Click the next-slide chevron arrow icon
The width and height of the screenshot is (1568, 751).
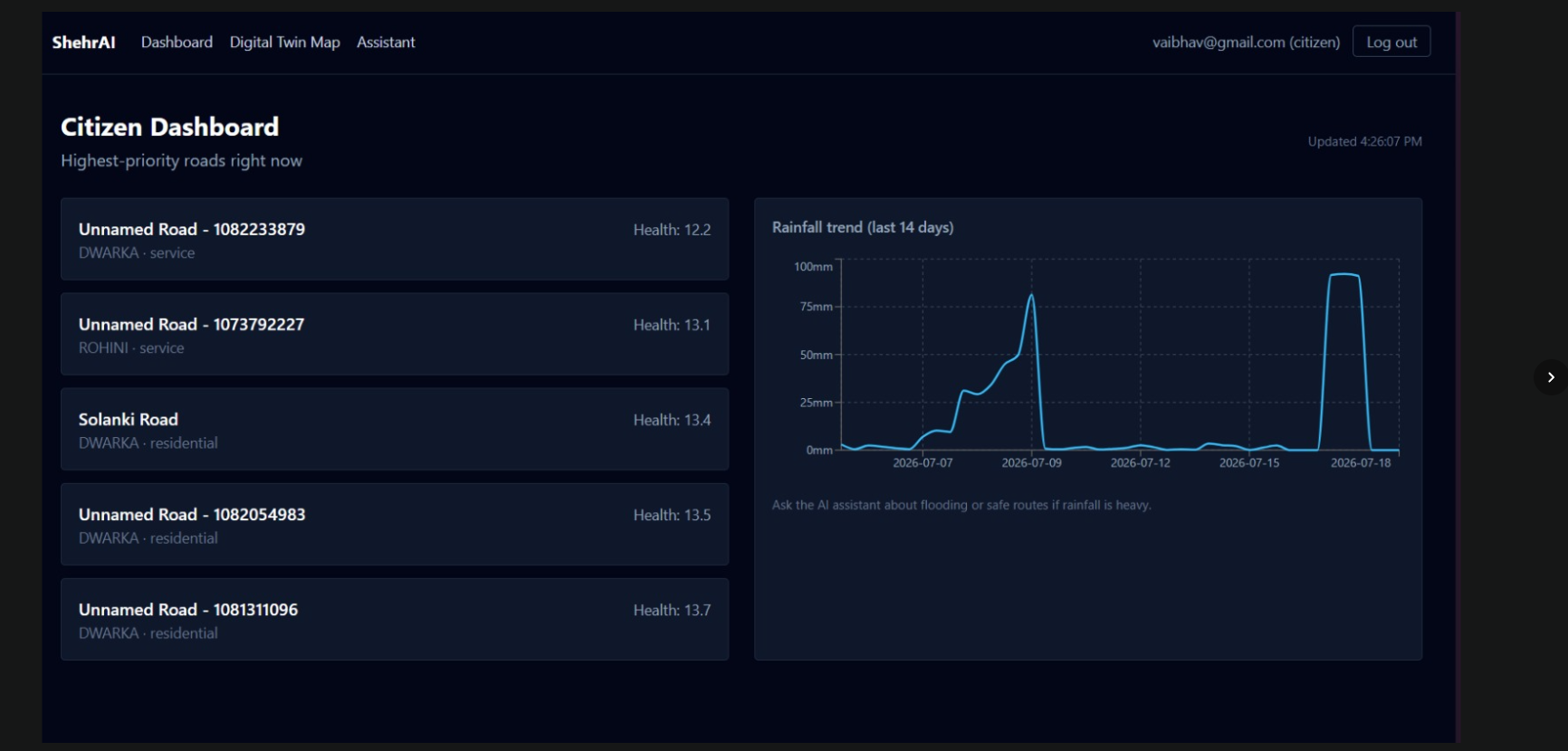[x=1551, y=377]
